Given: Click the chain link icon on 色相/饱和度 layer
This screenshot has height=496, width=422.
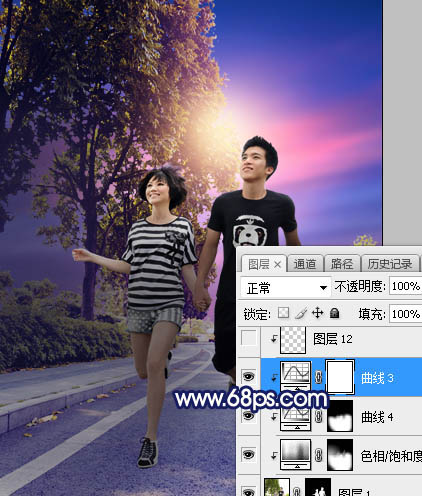Looking at the screenshot, I should click(318, 455).
